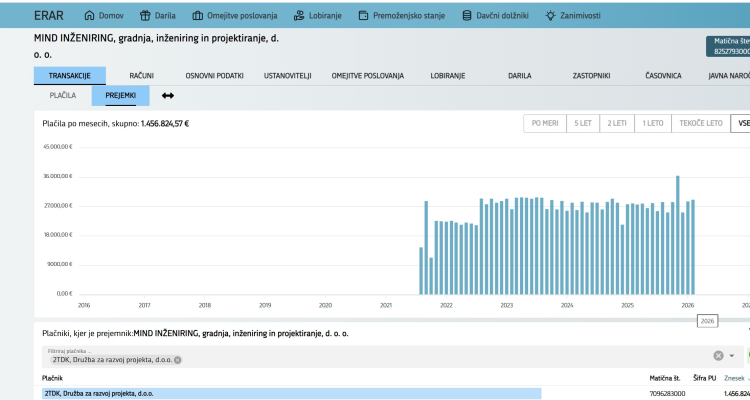The width and height of the screenshot is (750, 400).
Task: Go to Lobiranje in top navigation bar
Action: [318, 15]
